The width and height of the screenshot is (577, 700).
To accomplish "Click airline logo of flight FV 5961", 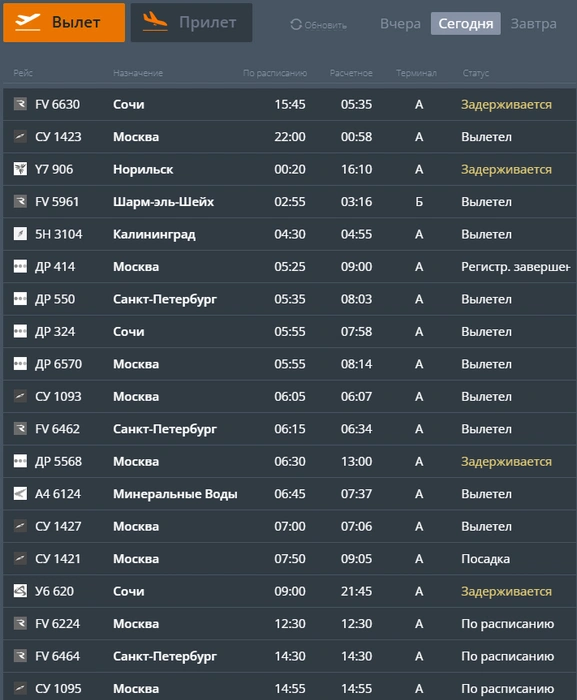I will (x=20, y=201).
